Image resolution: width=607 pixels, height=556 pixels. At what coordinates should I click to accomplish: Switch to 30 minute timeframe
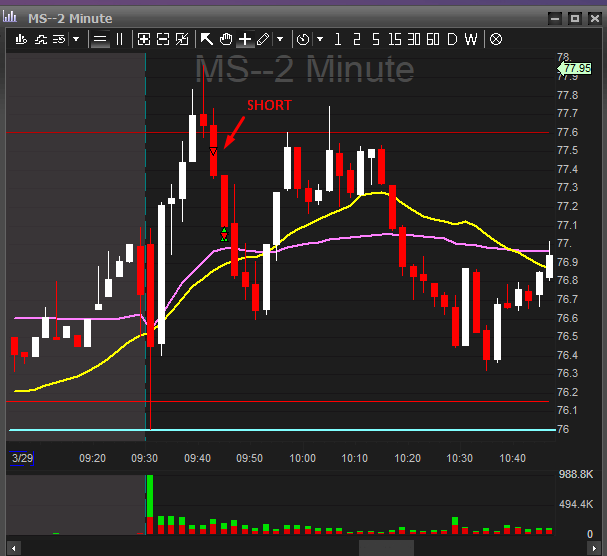tap(414, 39)
